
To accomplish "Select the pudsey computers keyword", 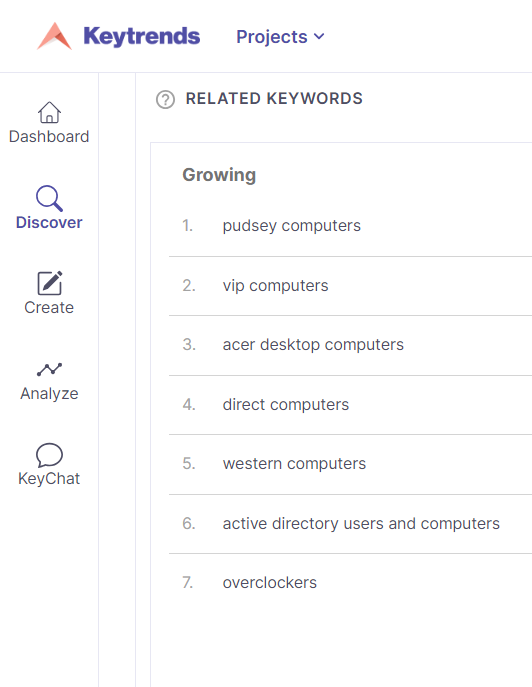I will click(291, 226).
